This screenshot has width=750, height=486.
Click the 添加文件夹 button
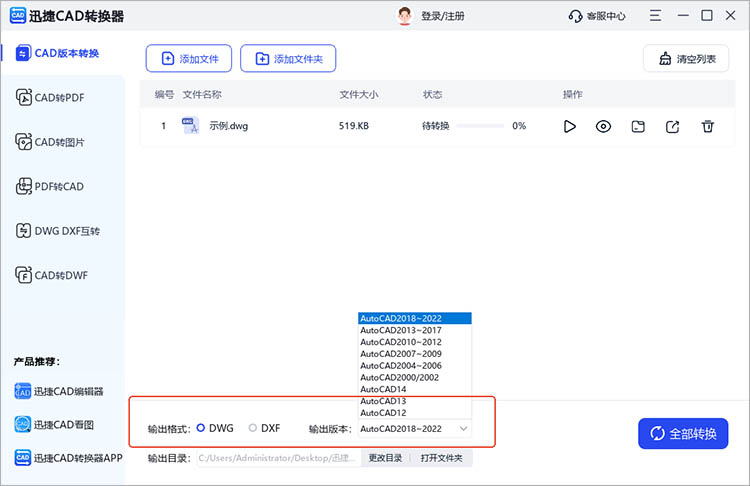[288, 58]
